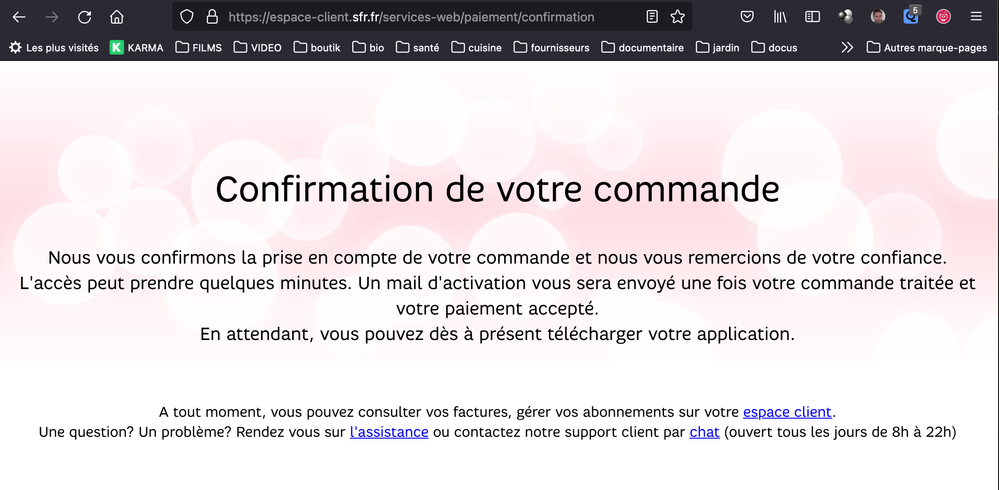
Task: Open the Pocket save icon
Action: (747, 17)
